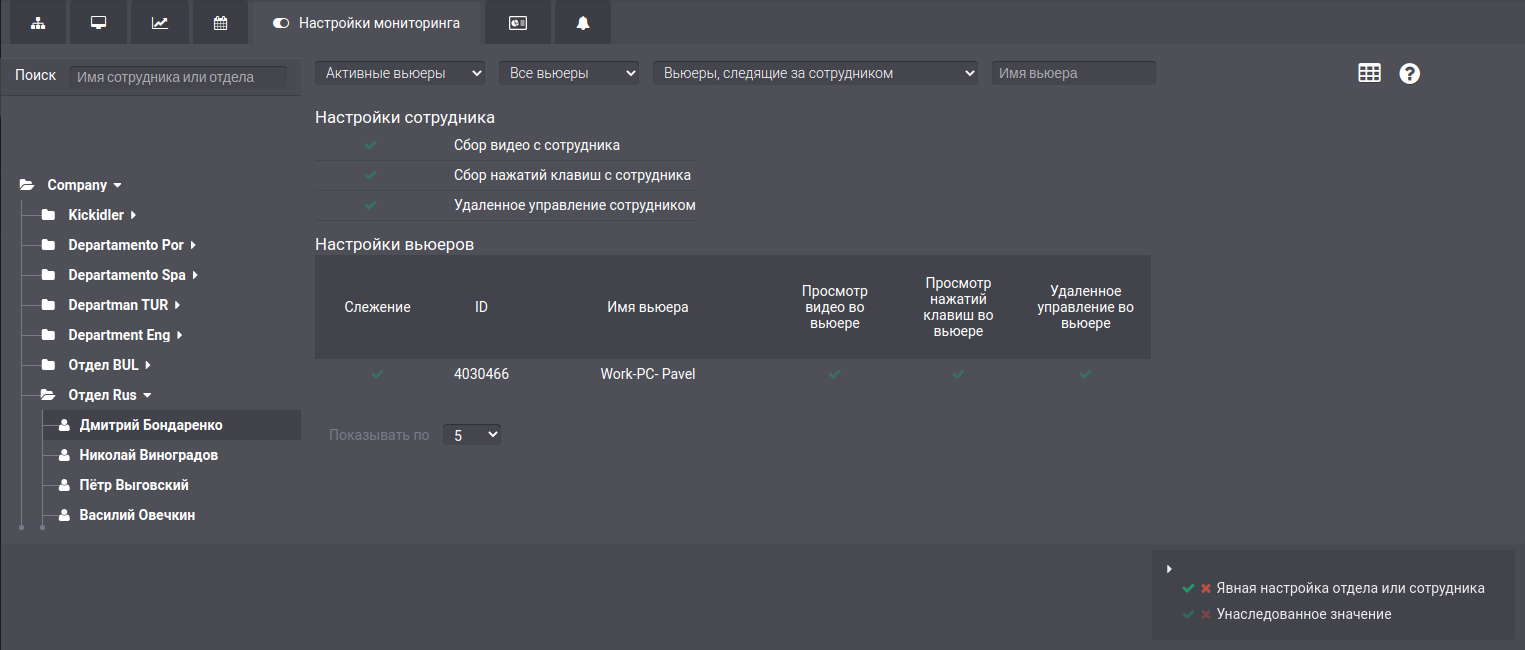Toggle 'Сбор нажатий клавиш с сотрудника' checkmark
The height and width of the screenshot is (650, 1525).
click(x=371, y=175)
